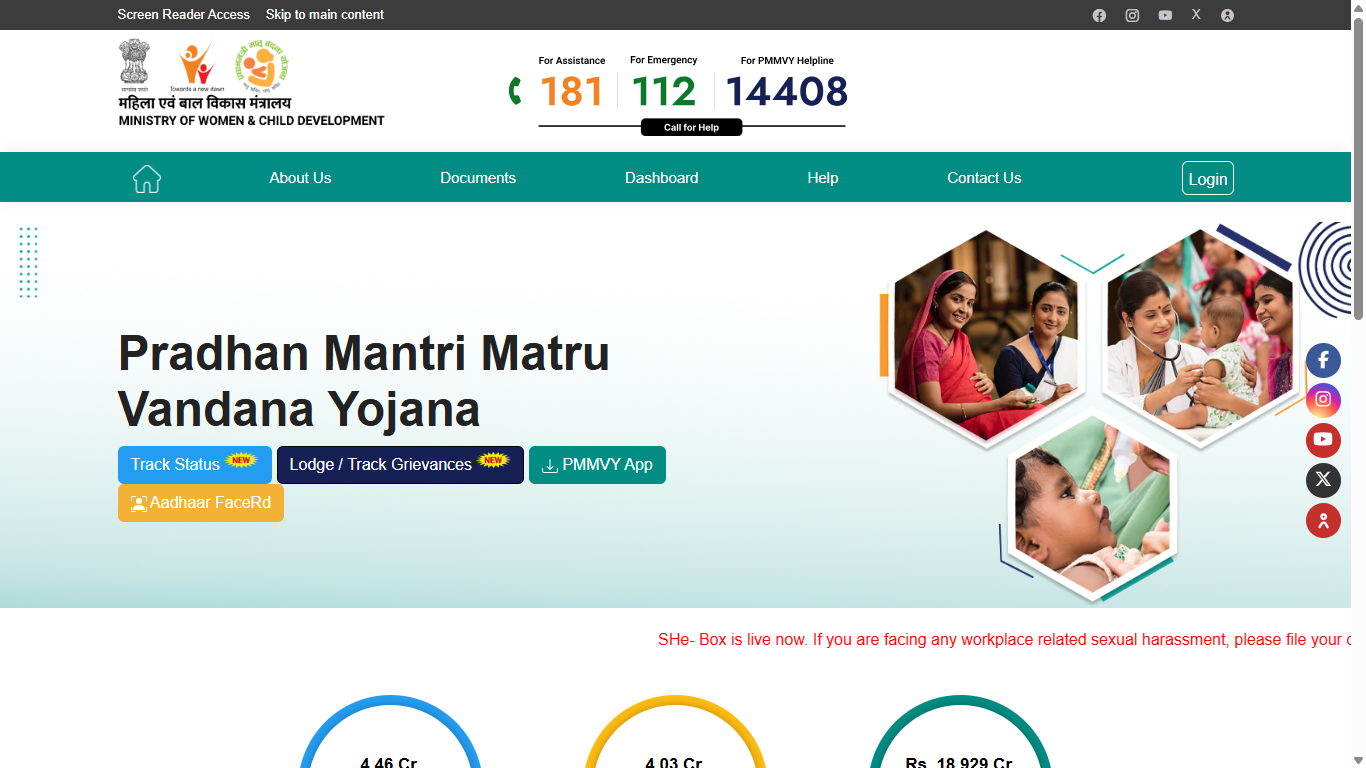Click accessibility icon in top header bar
Image resolution: width=1366 pixels, height=768 pixels.
1227,15
